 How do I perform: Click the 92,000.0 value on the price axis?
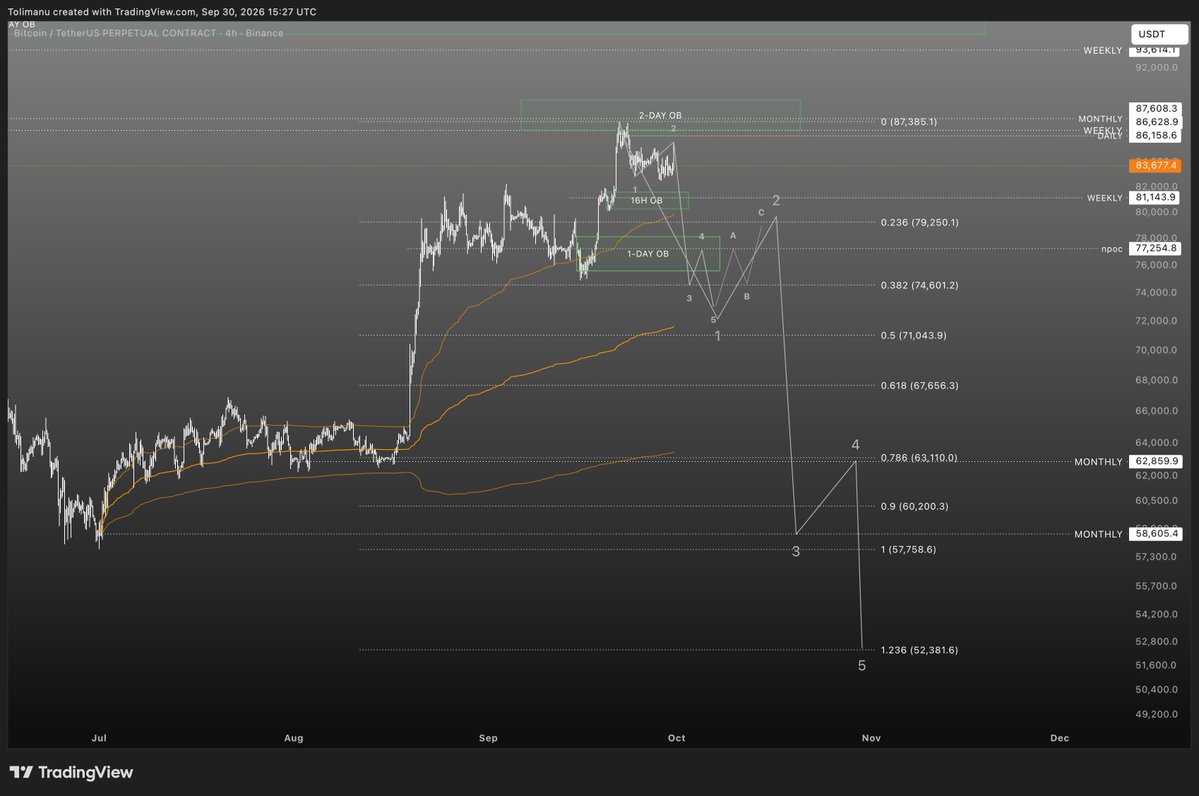tap(1156, 67)
